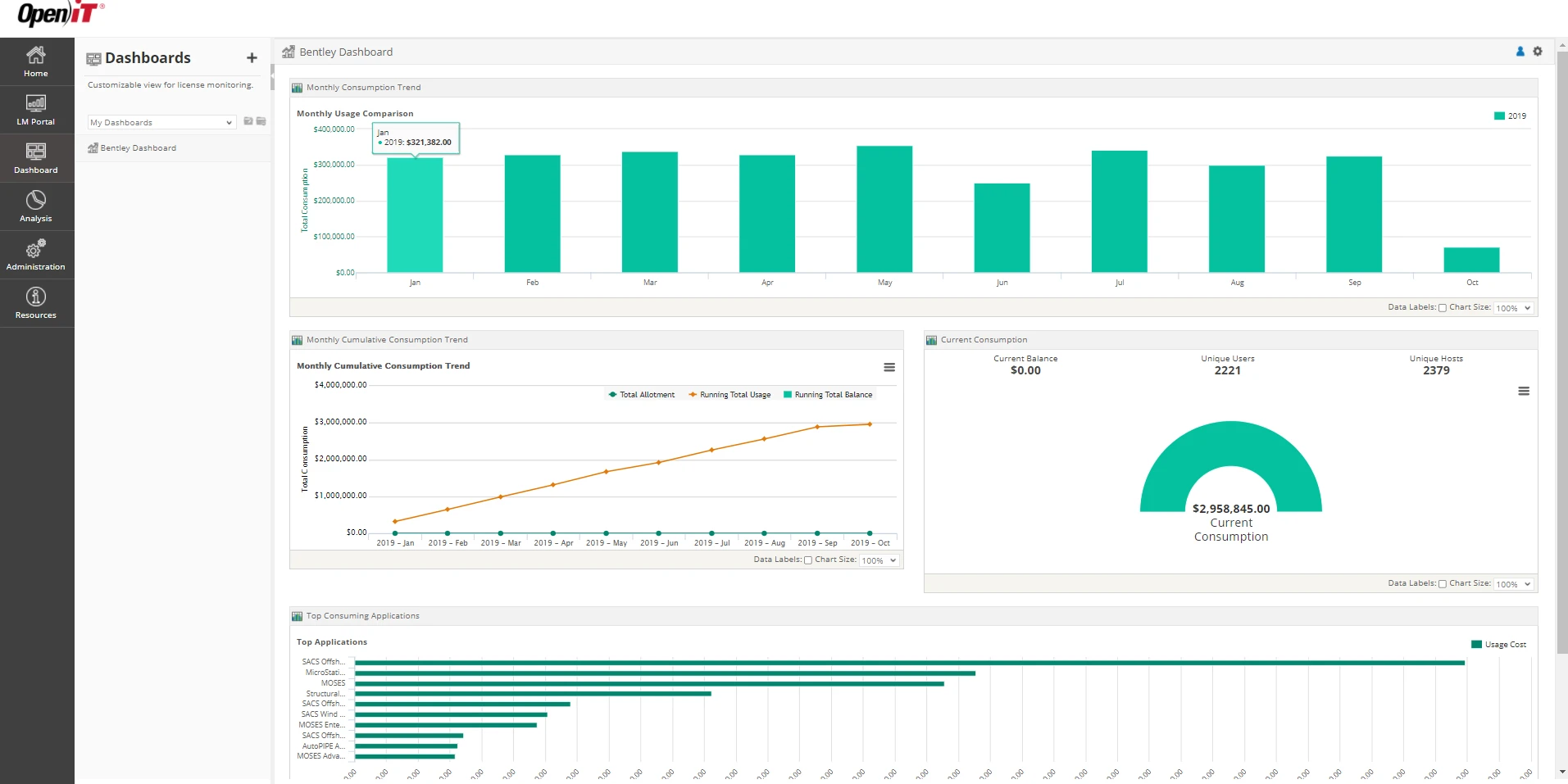The width and height of the screenshot is (1568, 784).
Task: Click the MicroStati... application label
Action: pos(325,673)
